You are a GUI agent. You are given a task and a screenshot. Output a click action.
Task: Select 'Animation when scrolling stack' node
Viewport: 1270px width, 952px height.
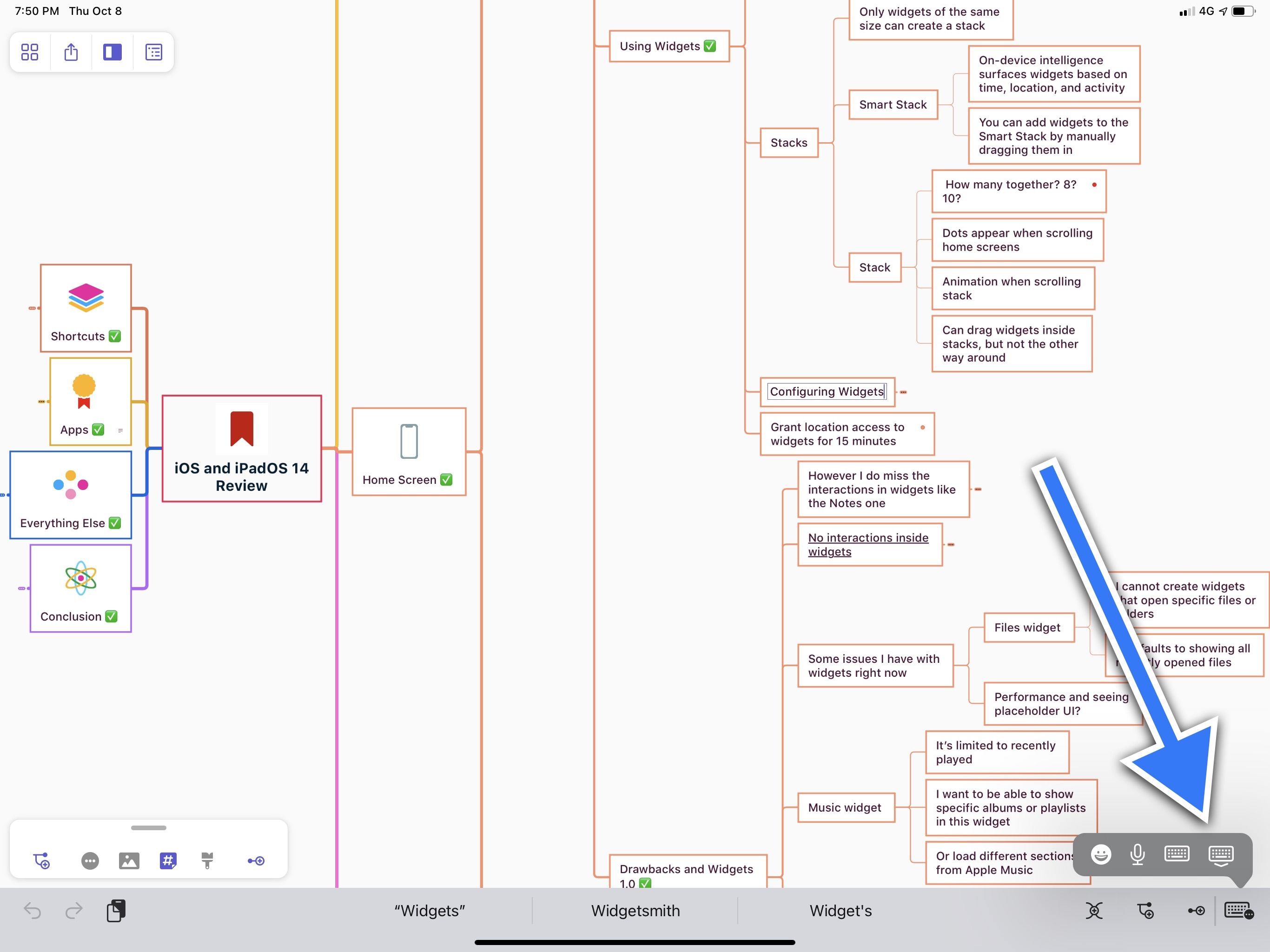1013,288
